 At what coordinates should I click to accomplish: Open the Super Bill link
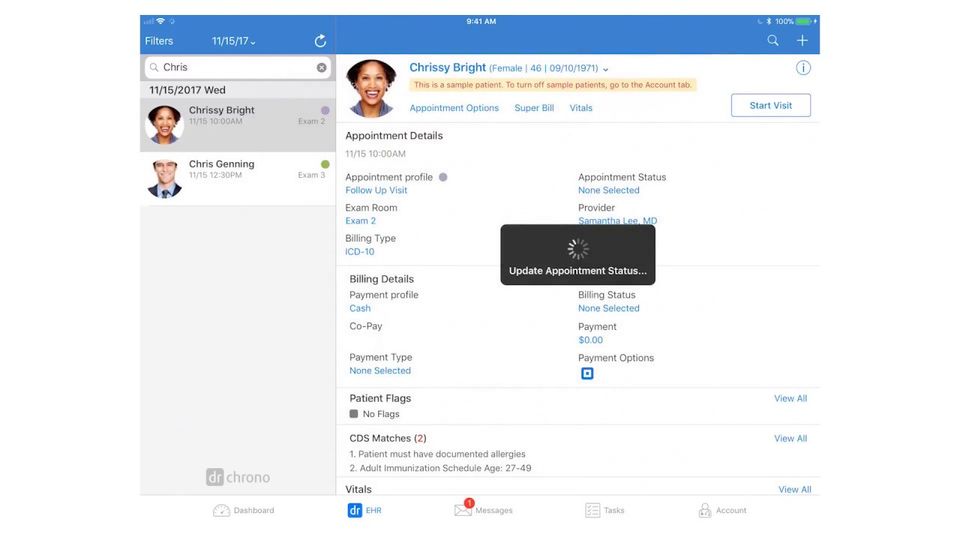(534, 108)
